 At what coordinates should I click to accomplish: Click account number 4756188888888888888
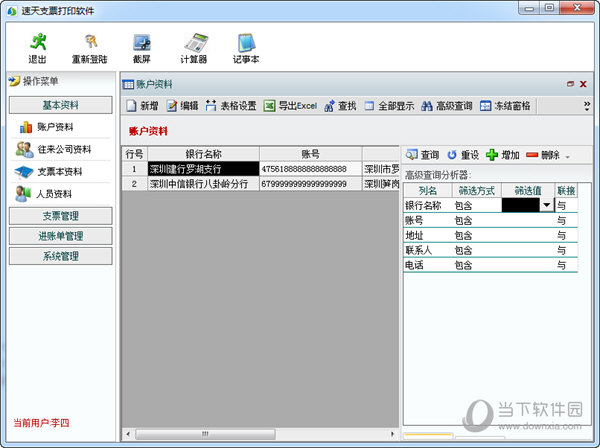[310, 169]
